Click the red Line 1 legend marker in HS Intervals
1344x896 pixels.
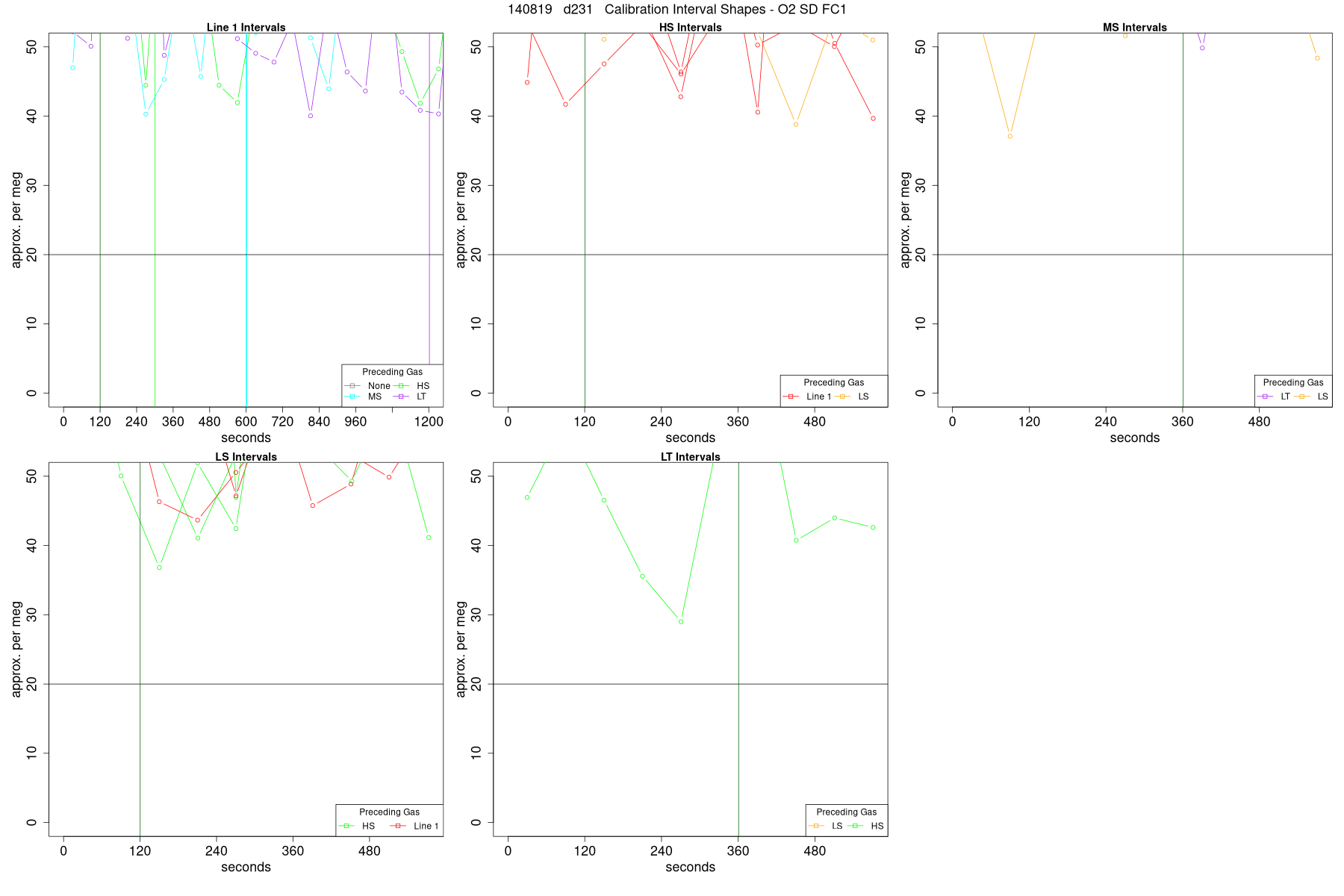(791, 396)
